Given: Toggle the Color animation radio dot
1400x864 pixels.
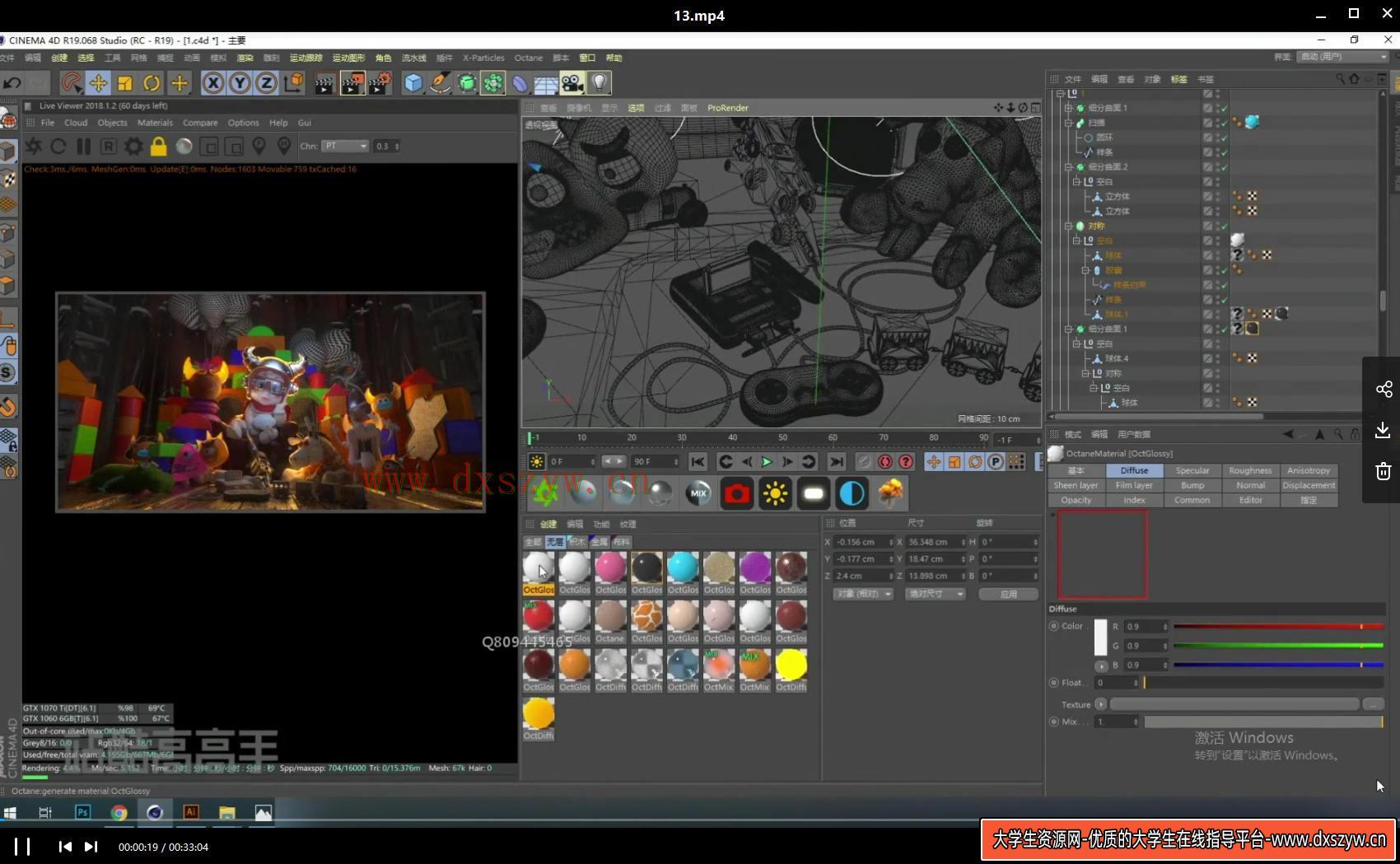Looking at the screenshot, I should point(1053,626).
